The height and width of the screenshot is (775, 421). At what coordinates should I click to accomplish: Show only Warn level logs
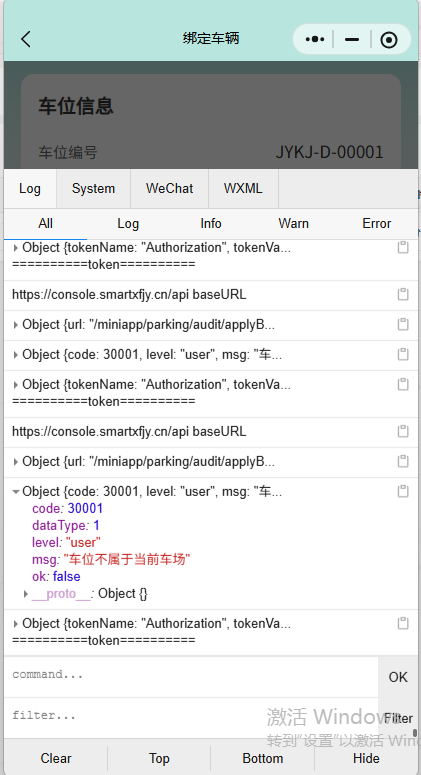click(294, 223)
